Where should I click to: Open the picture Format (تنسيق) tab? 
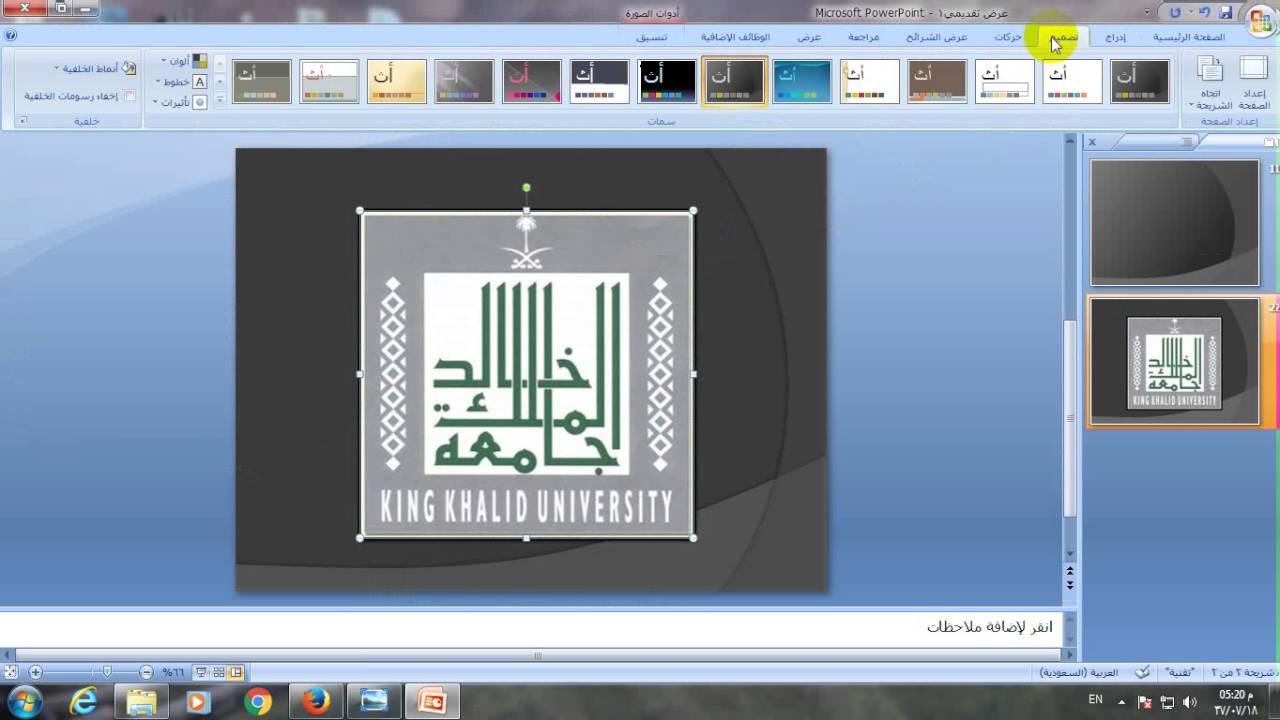(x=652, y=37)
